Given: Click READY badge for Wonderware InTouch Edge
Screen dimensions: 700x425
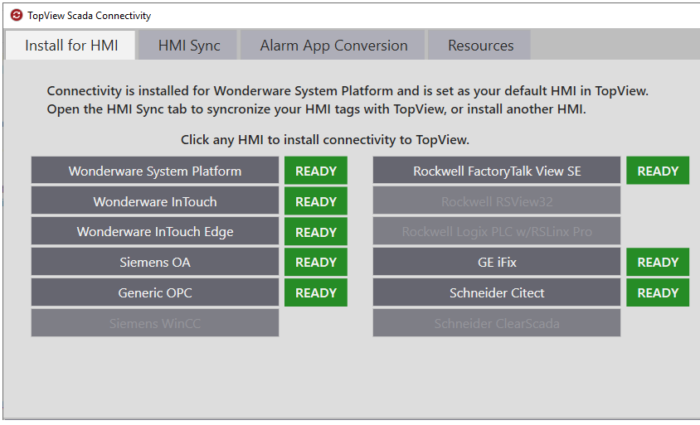Looking at the screenshot, I should pos(316,231).
